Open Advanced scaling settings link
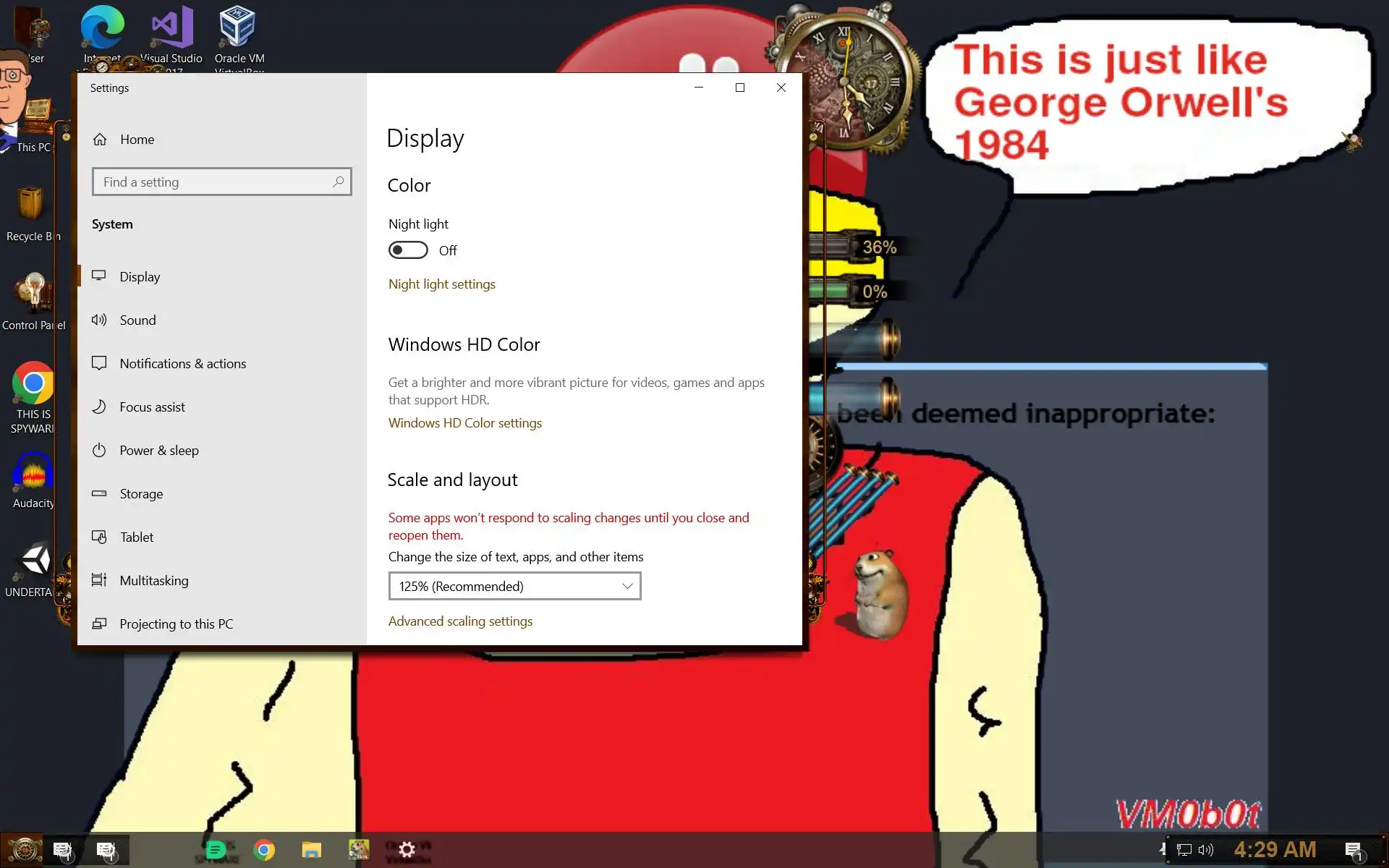1389x868 pixels. pyautogui.click(x=460, y=621)
